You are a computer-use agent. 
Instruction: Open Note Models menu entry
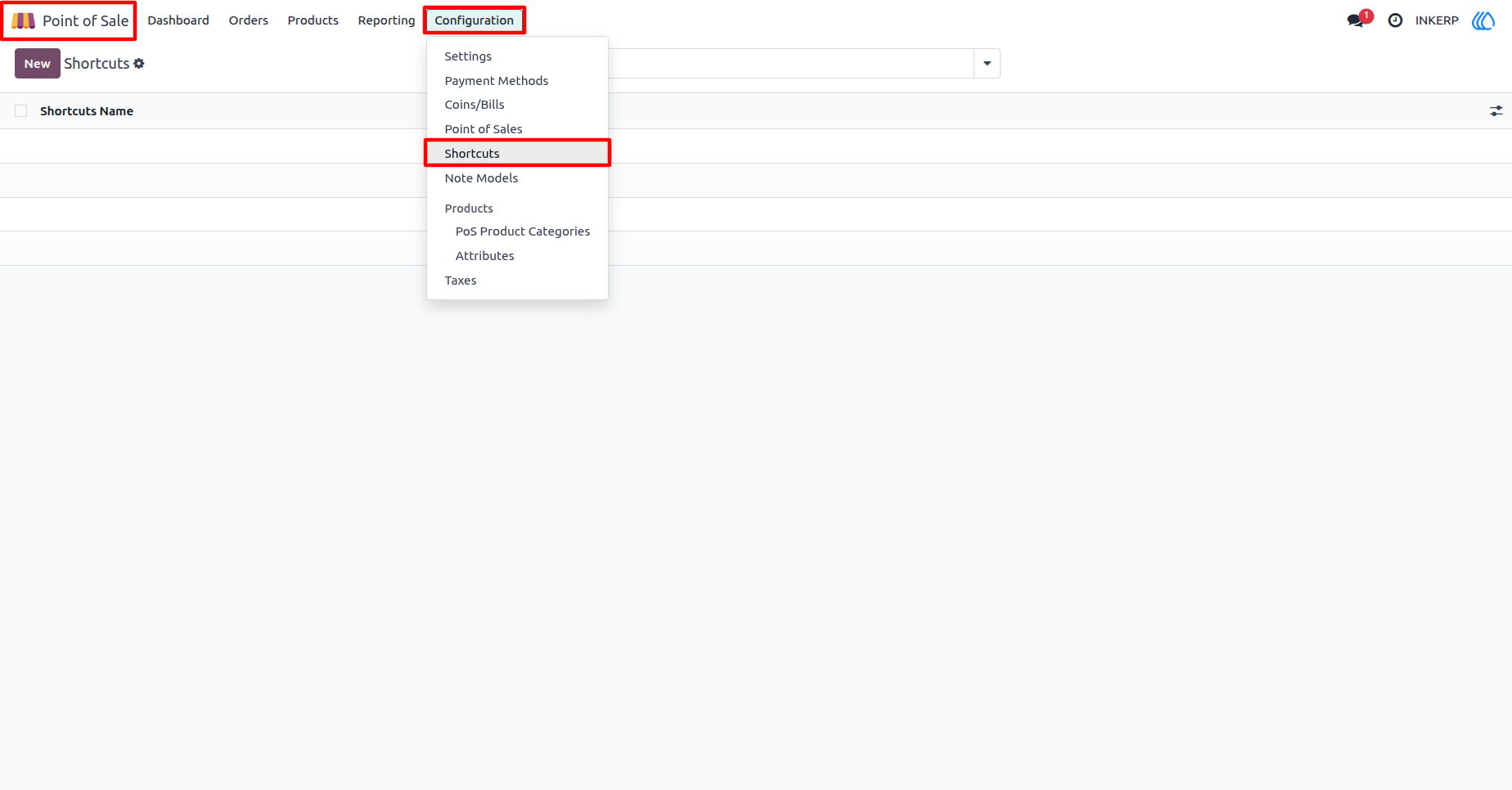(x=517, y=178)
